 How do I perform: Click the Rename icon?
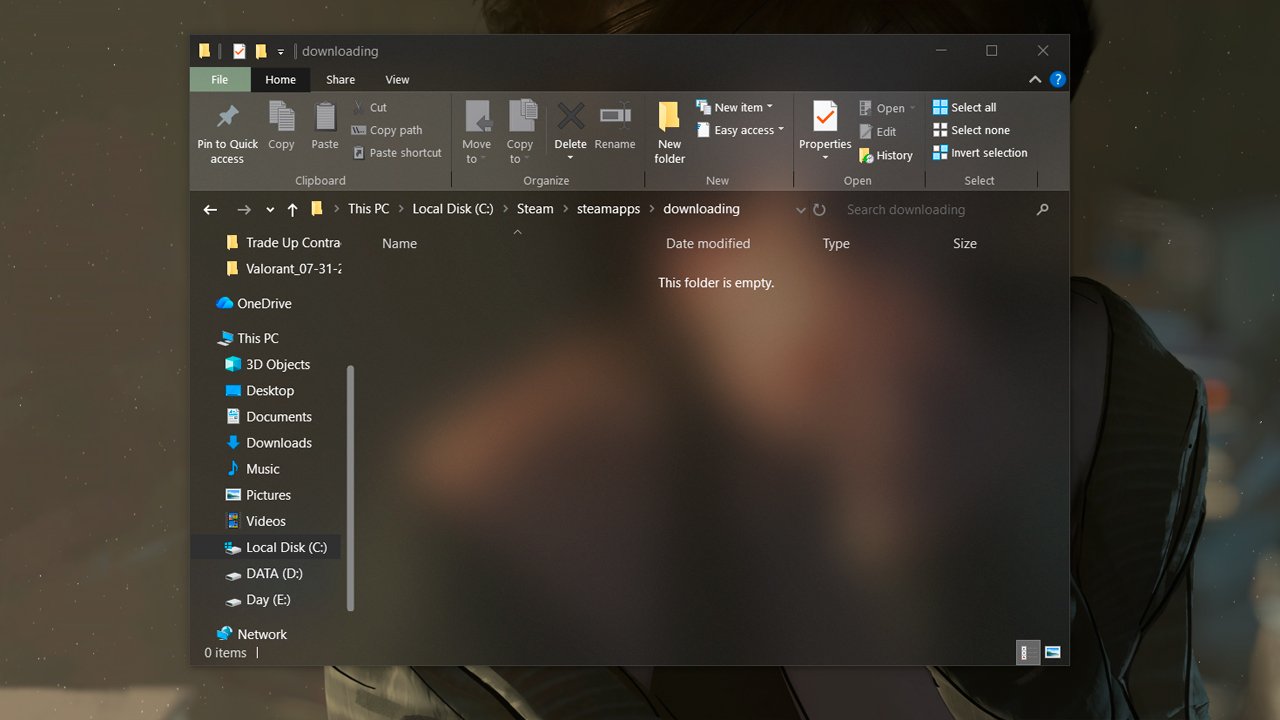tap(615, 116)
